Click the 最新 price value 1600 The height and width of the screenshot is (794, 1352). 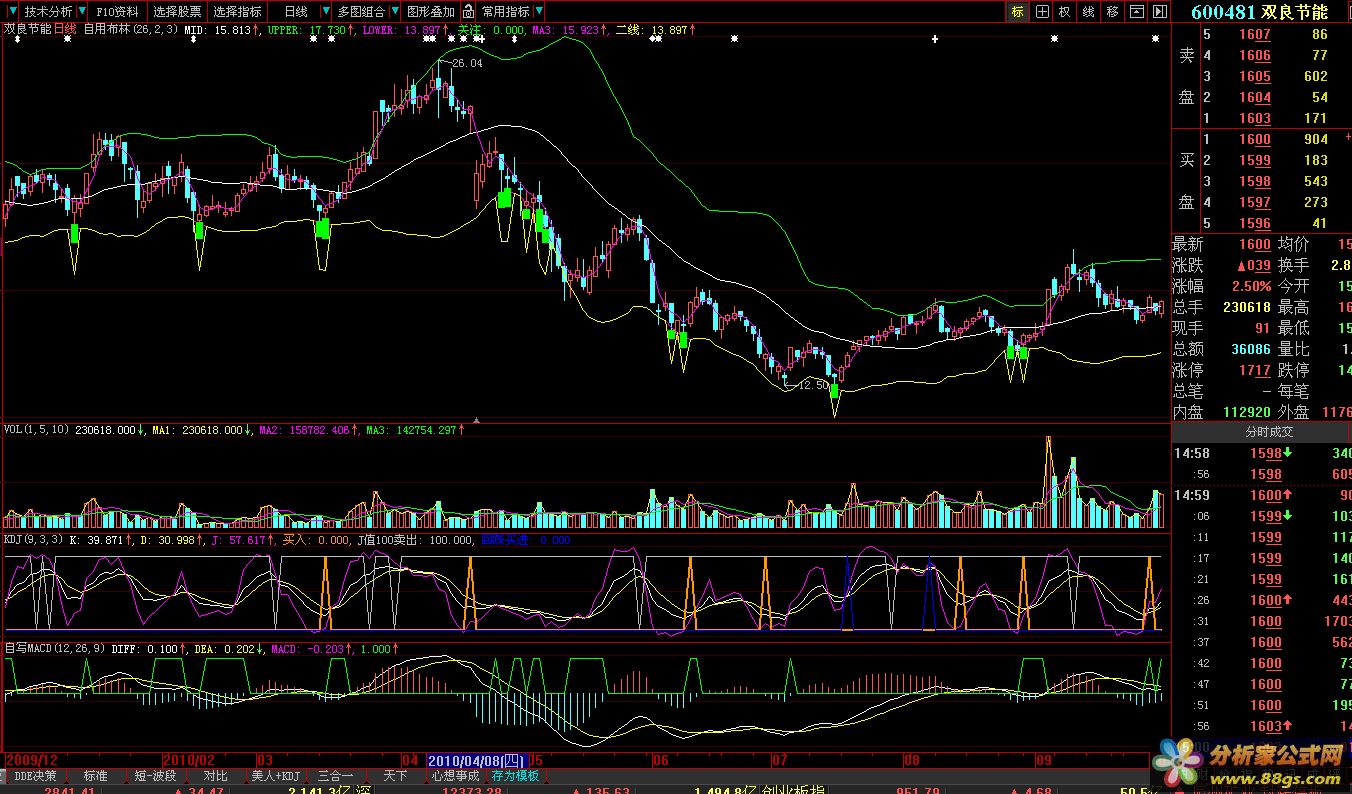pyautogui.click(x=1255, y=245)
